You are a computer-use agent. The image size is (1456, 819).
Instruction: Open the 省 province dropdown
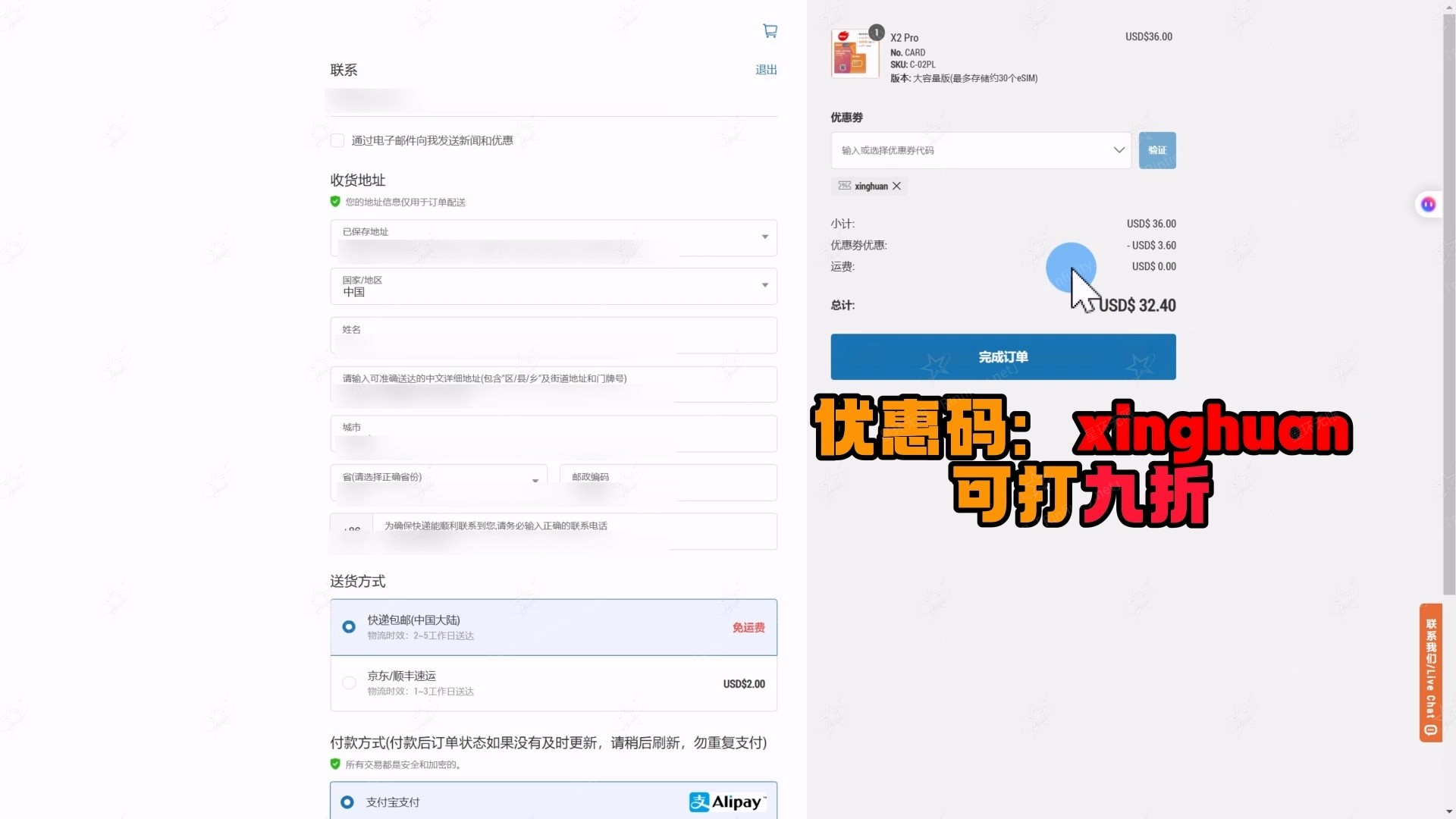pyautogui.click(x=438, y=482)
